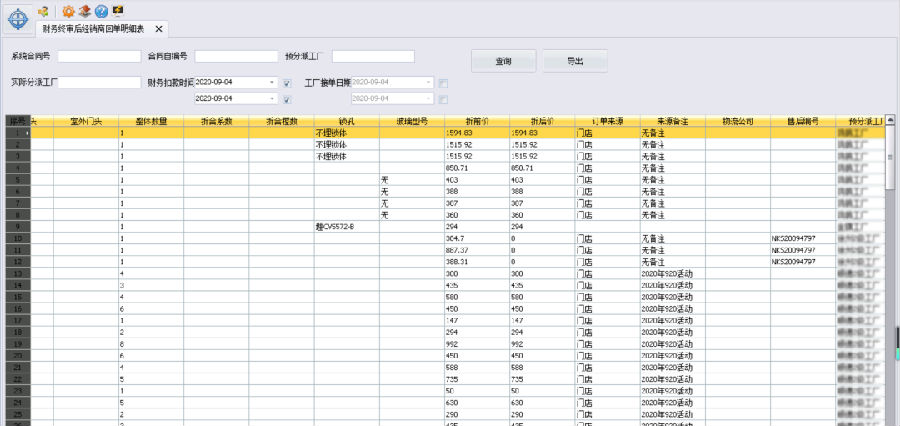The height and width of the screenshot is (426, 900).
Task: Select the 整CV5572-8 cell in 锁孔 column
Action: click(346, 226)
